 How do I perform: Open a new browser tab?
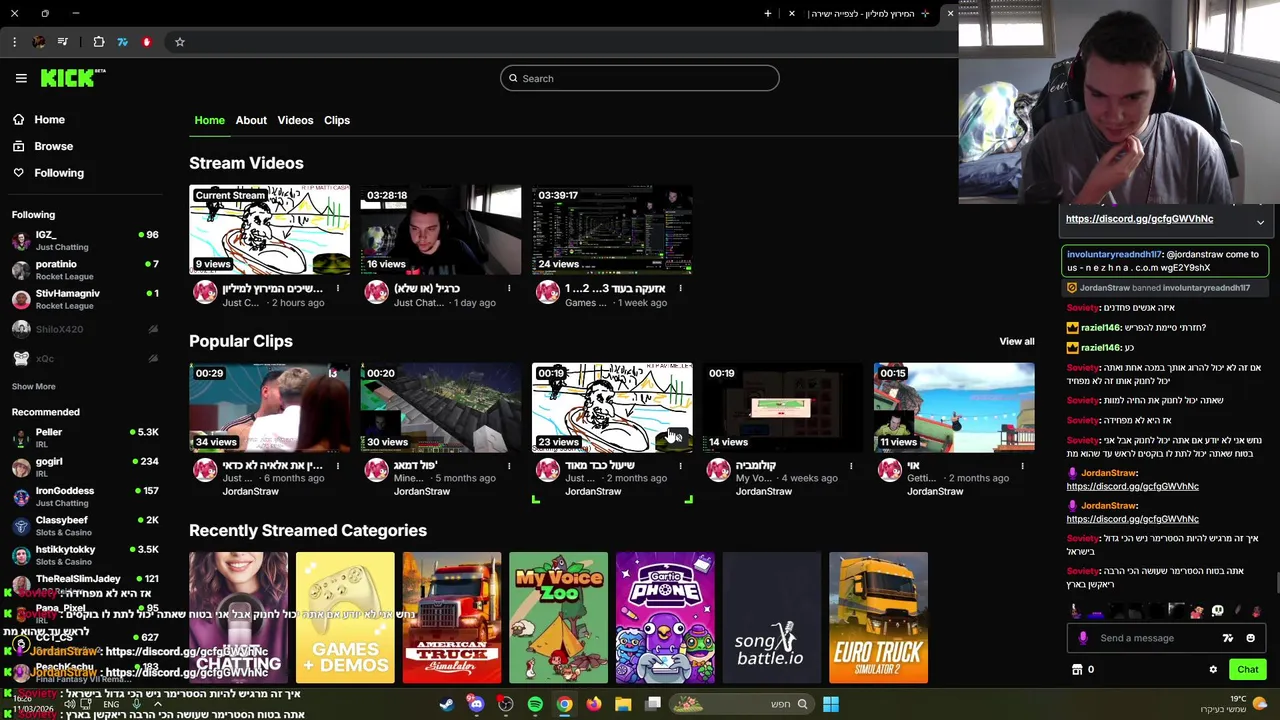tap(768, 14)
